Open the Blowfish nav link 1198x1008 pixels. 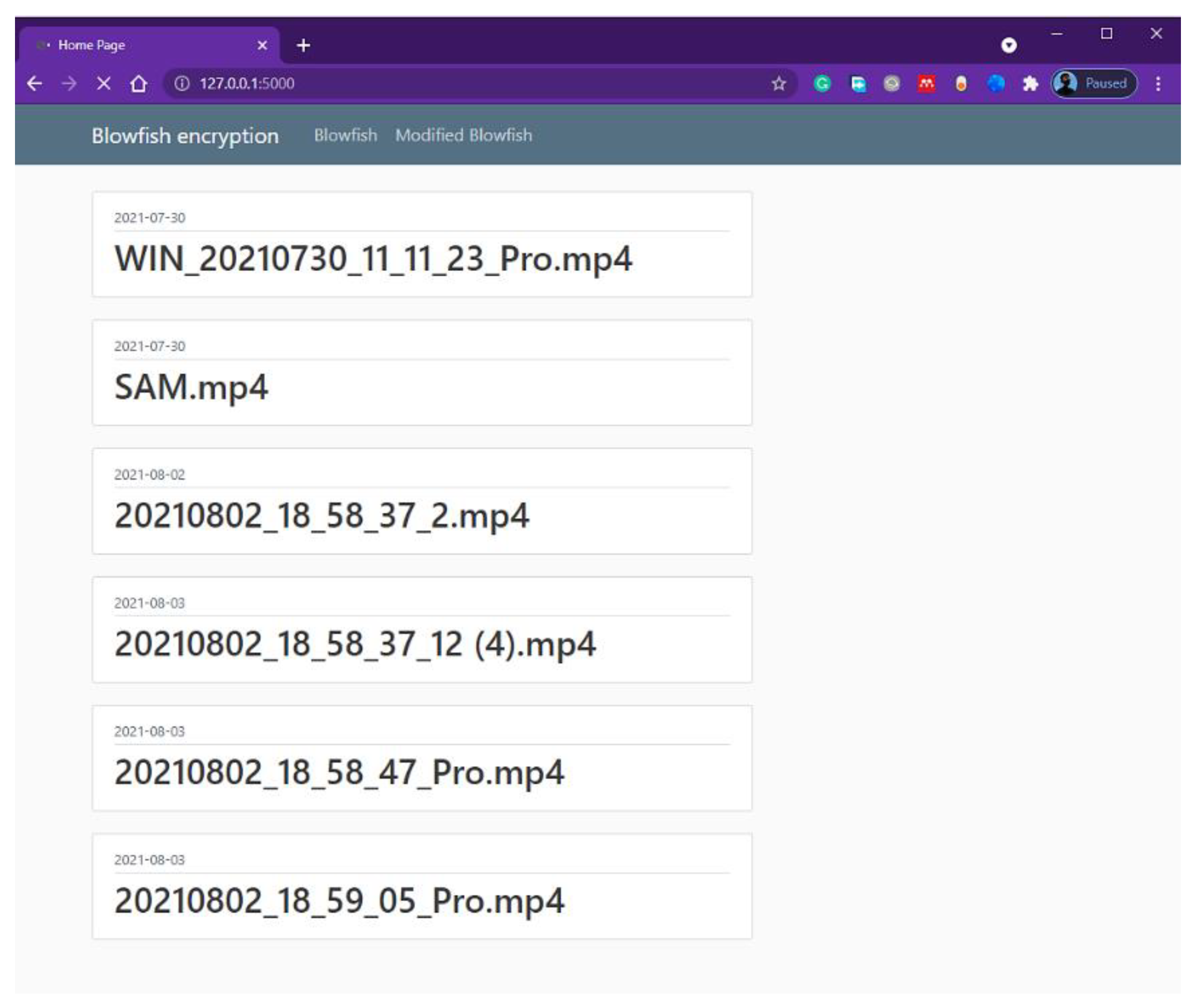pos(345,136)
